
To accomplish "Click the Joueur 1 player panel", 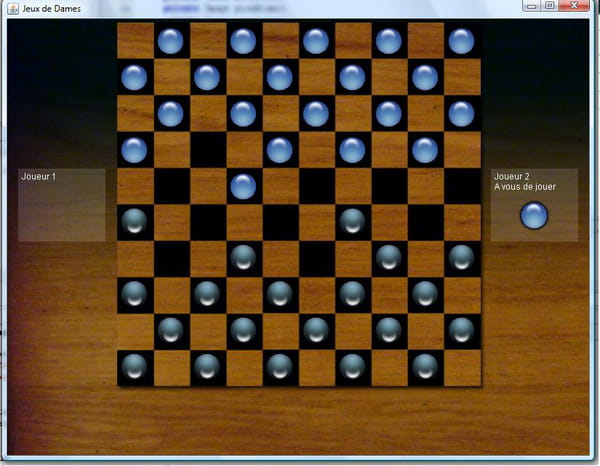I will [61, 205].
